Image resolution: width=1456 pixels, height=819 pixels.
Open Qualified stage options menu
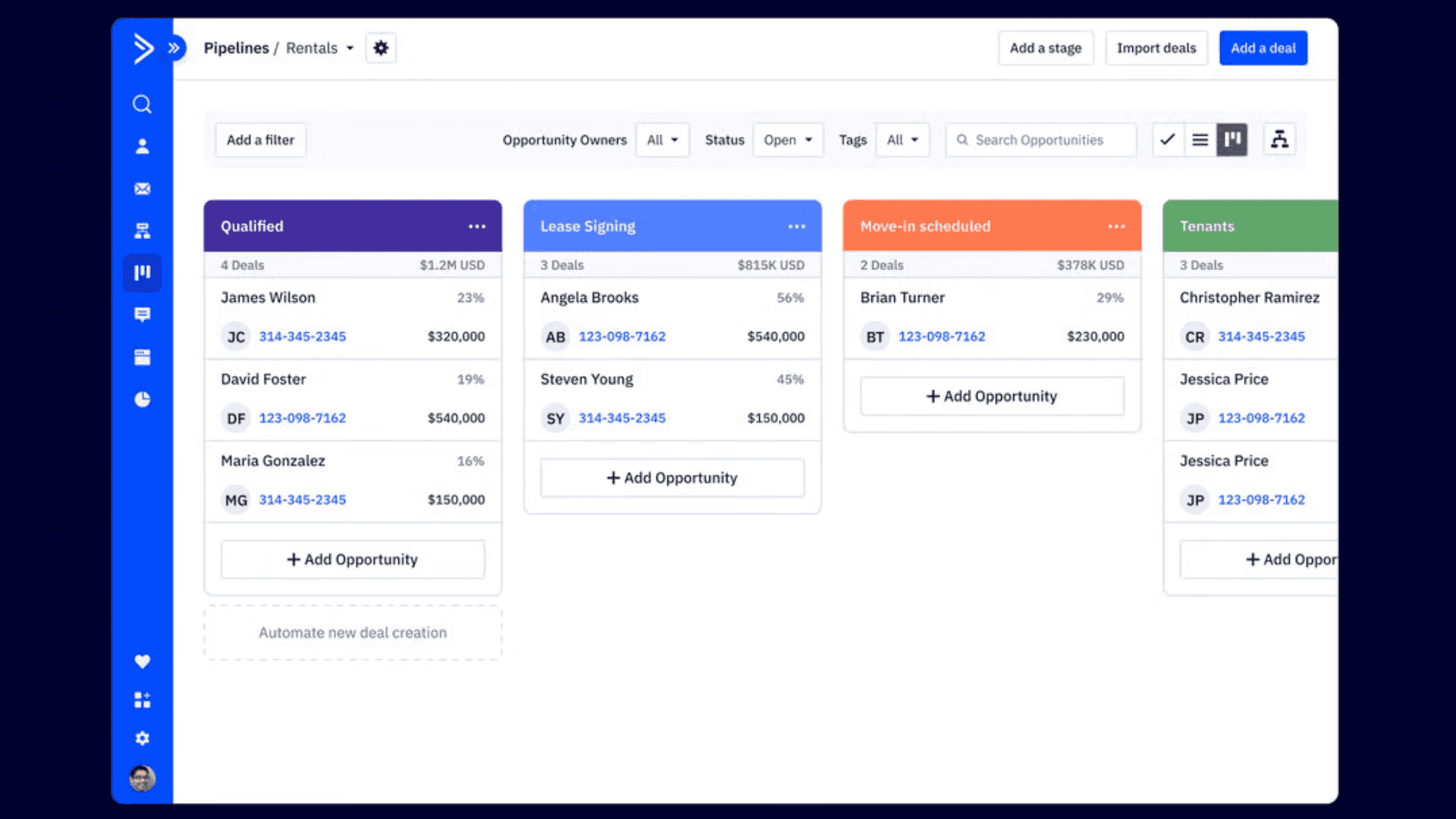point(477,226)
